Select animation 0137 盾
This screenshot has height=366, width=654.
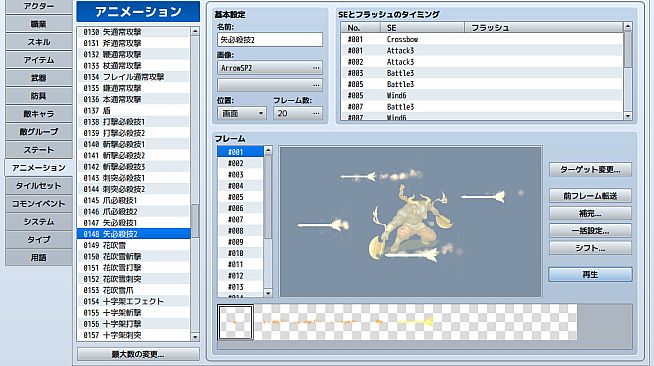[x=134, y=110]
